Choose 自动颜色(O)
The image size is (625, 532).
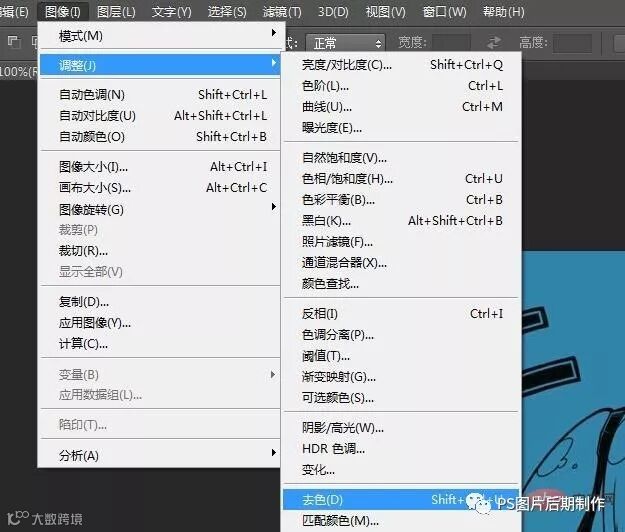click(159, 137)
